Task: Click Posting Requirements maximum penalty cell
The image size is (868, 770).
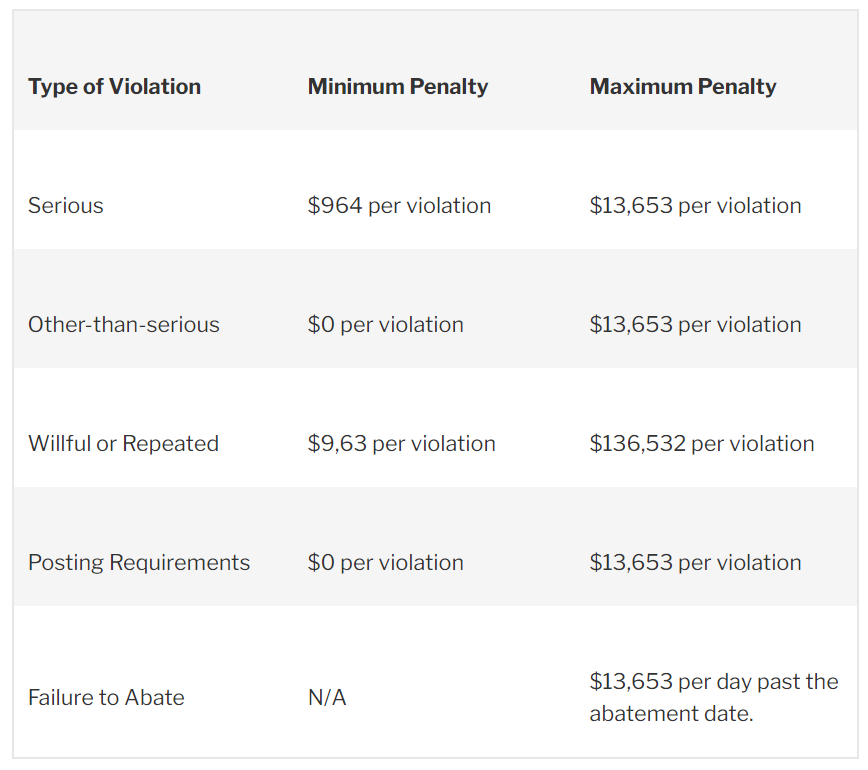Action: pyautogui.click(x=695, y=563)
